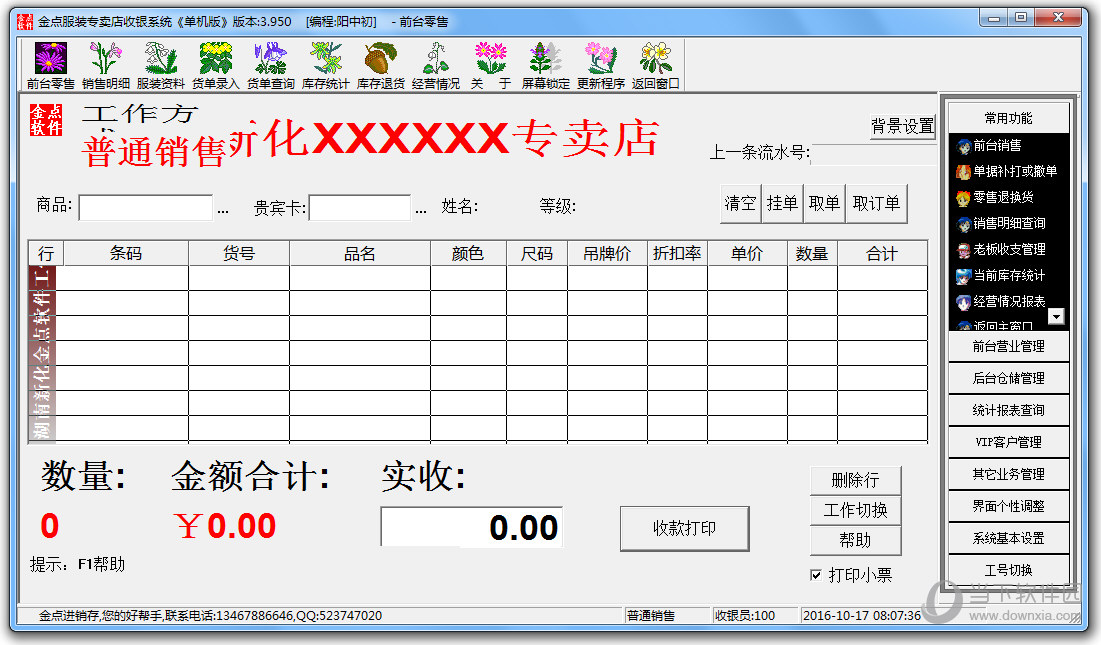Image resolution: width=1101 pixels, height=645 pixels.
Task: Click 数量 column header
Action: (812, 253)
